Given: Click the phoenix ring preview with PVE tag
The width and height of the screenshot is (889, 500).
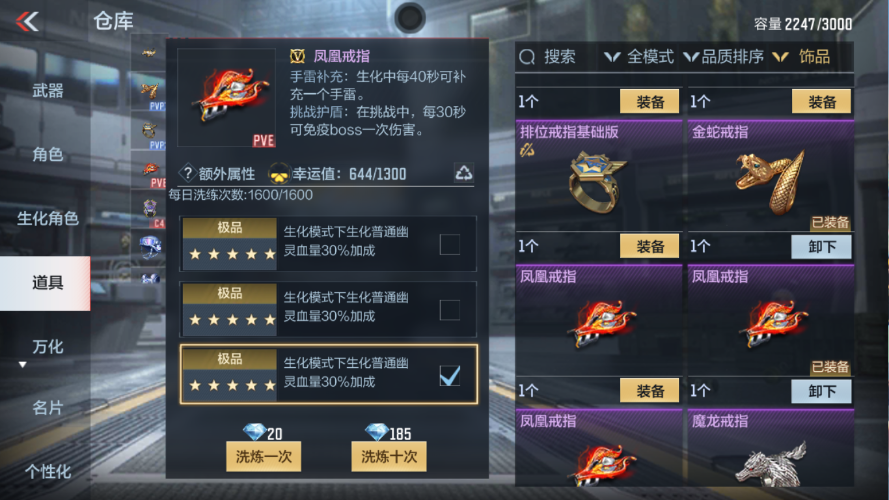Looking at the screenshot, I should click(x=227, y=98).
